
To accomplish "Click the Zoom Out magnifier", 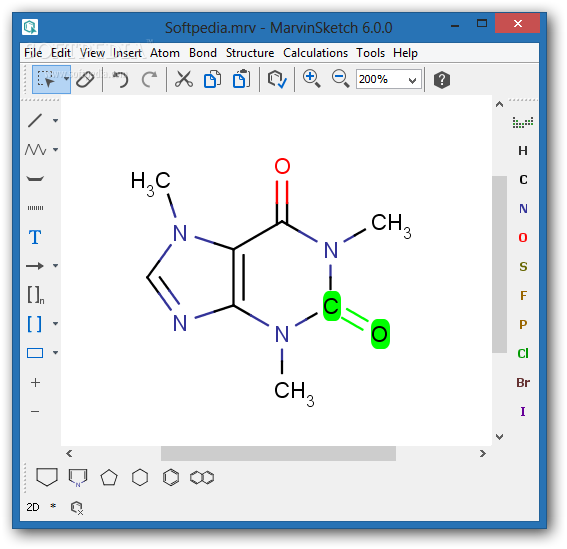I will coord(340,79).
